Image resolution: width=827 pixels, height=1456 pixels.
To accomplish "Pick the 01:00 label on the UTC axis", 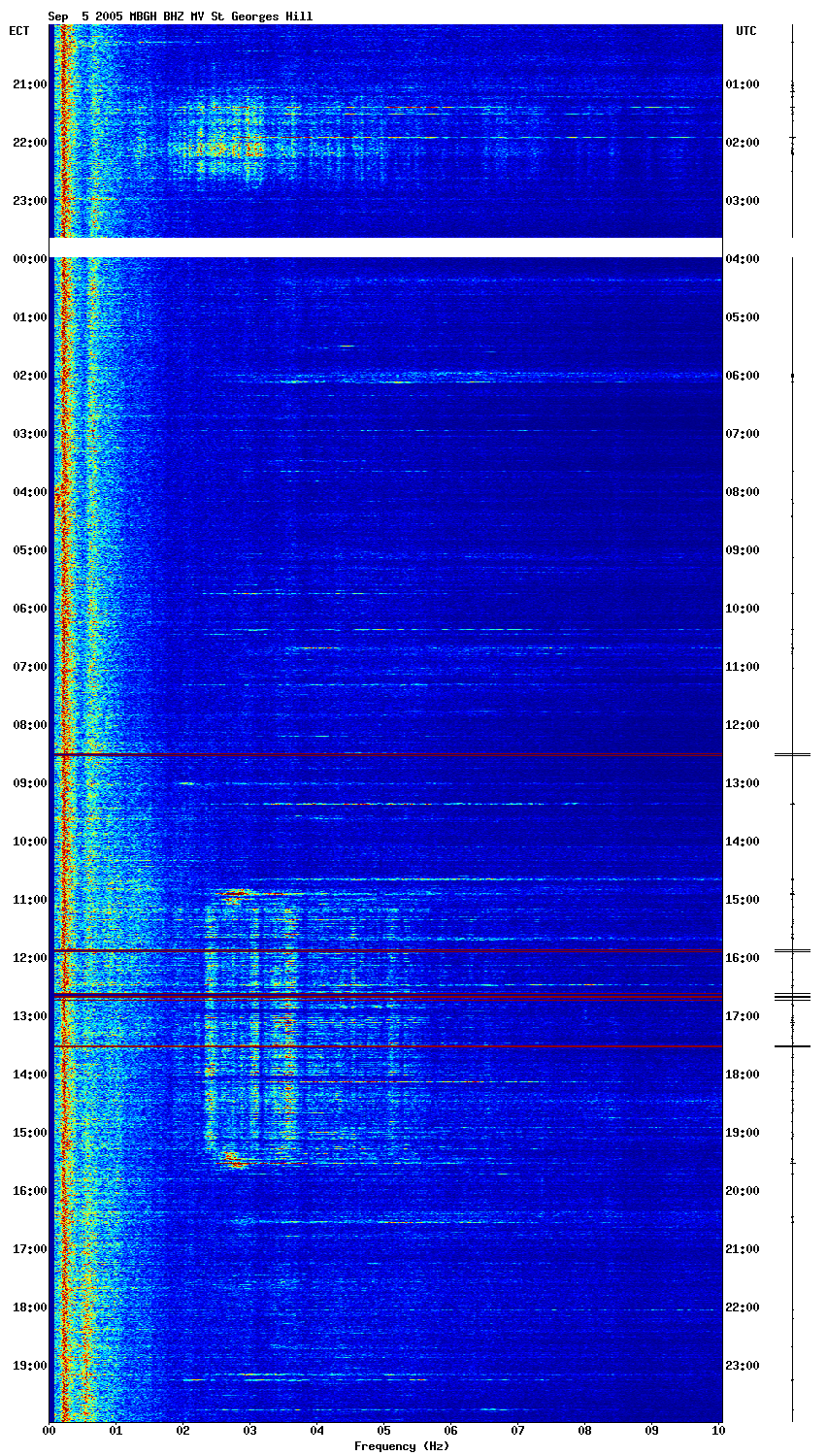I will [x=743, y=84].
